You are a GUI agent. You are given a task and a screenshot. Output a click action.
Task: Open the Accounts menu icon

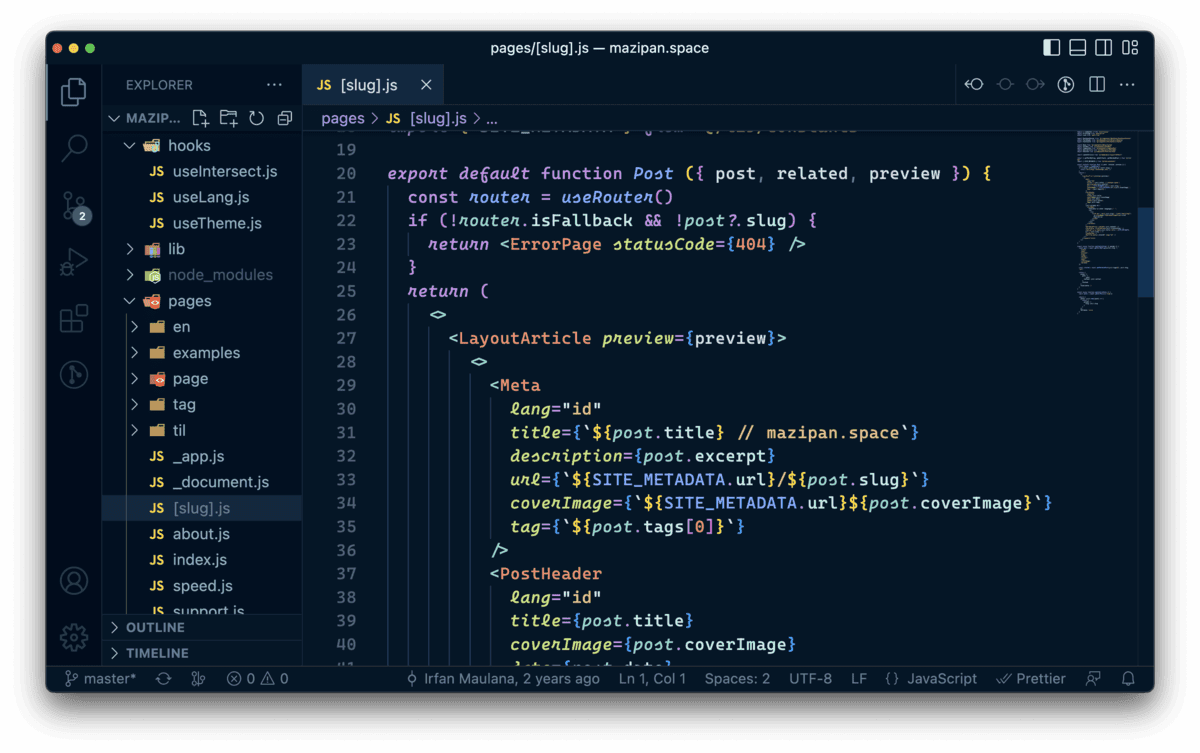[74, 581]
